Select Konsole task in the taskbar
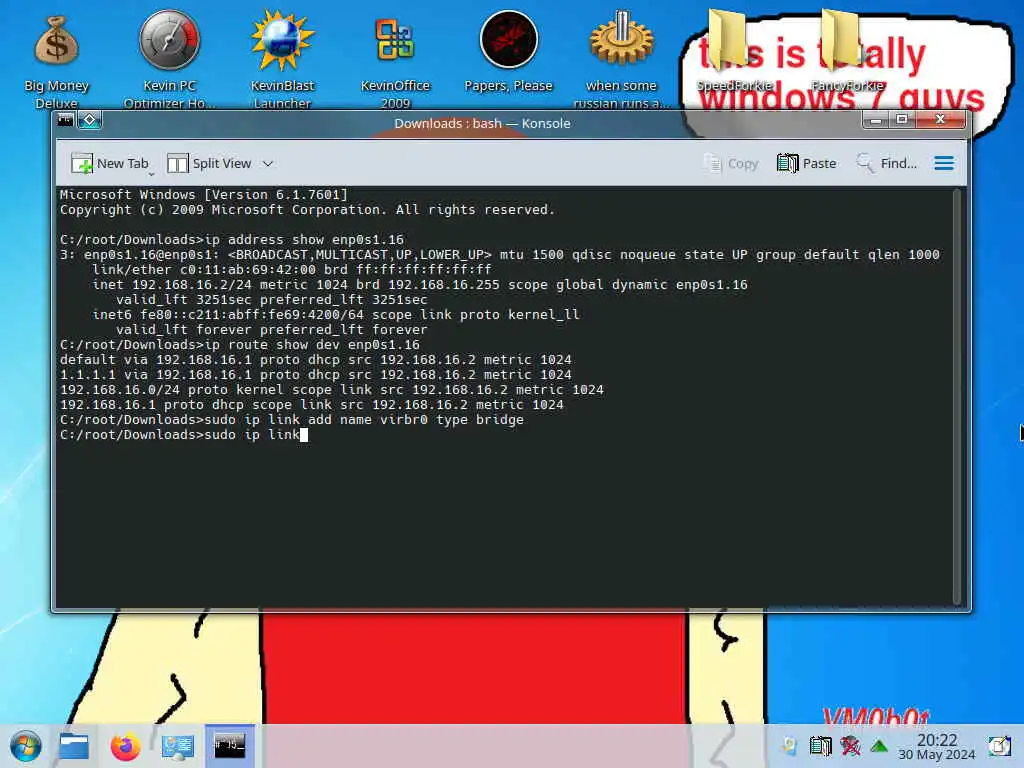 230,746
